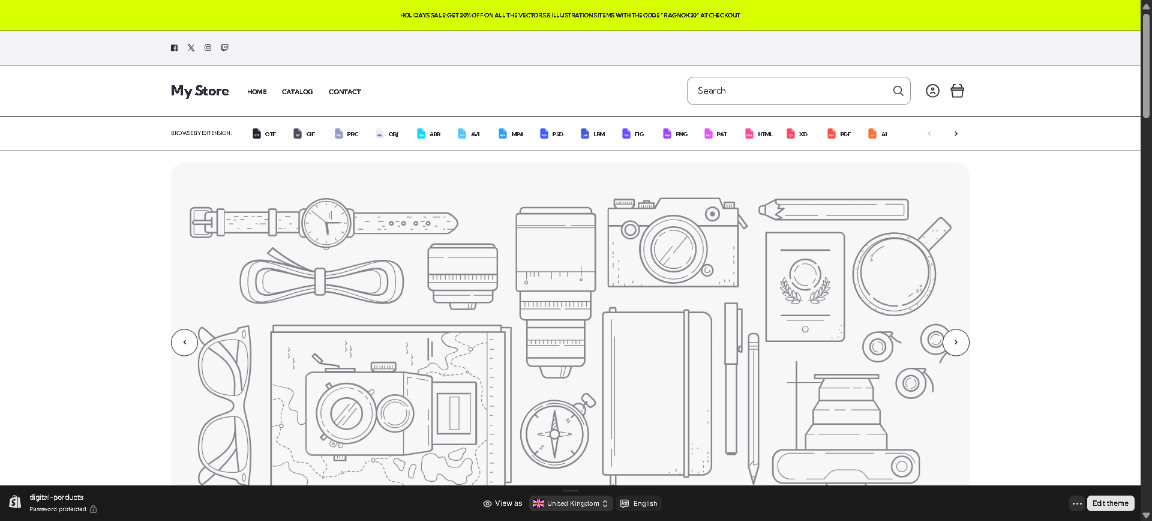The image size is (1152, 521).
Task: Click the magnifier icon in the search box
Action: (898, 91)
